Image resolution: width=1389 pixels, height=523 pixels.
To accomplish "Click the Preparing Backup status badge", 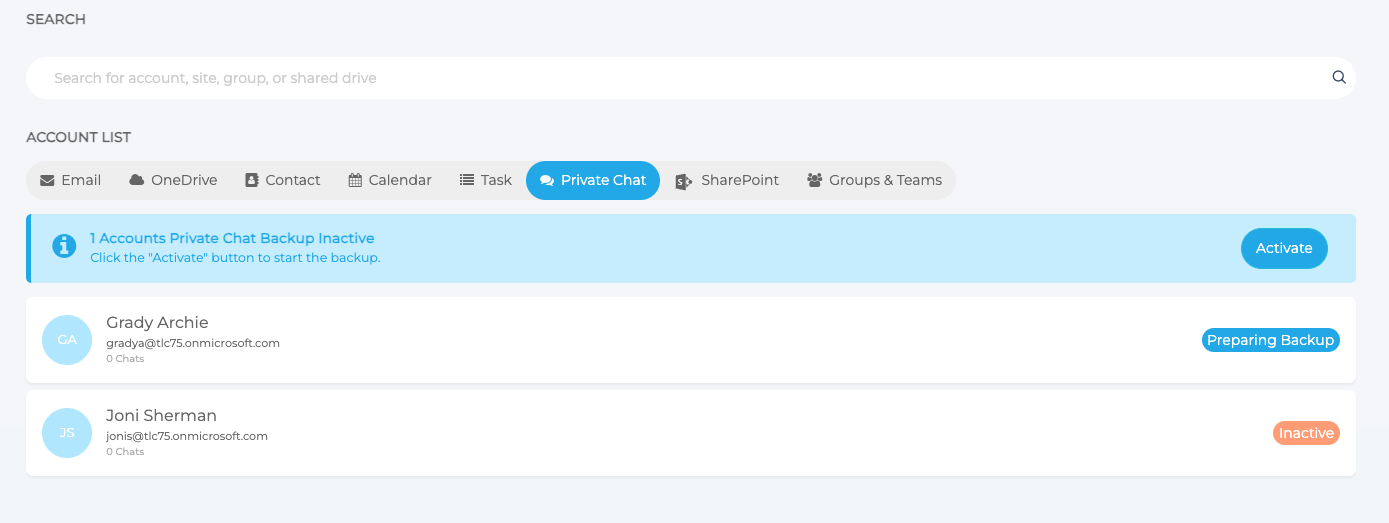I will [x=1270, y=340].
